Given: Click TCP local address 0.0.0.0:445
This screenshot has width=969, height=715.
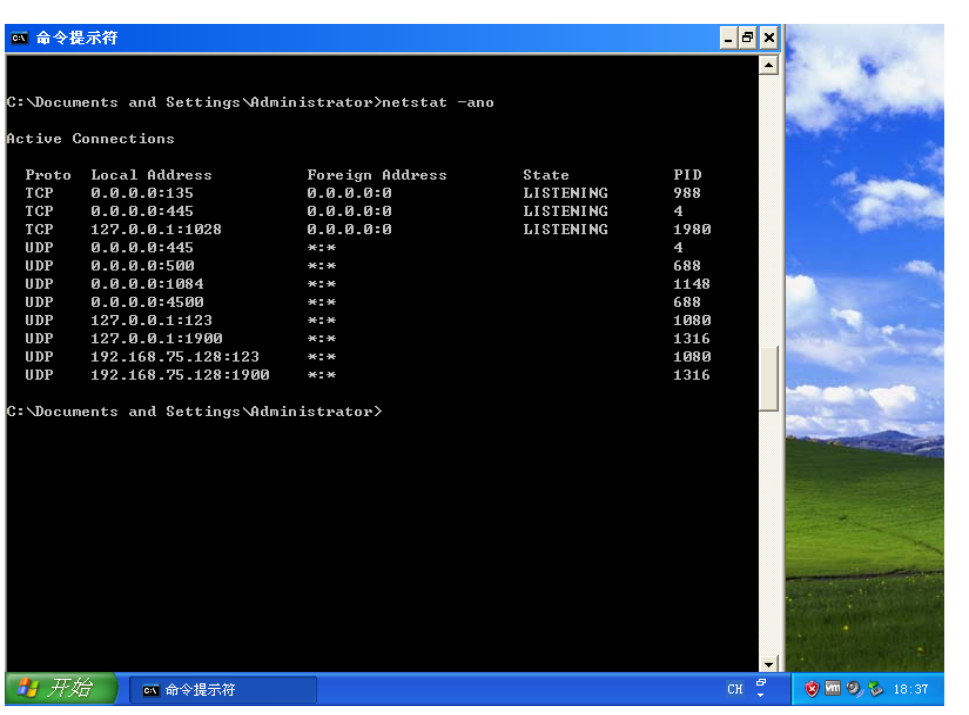Looking at the screenshot, I should 142,211.
